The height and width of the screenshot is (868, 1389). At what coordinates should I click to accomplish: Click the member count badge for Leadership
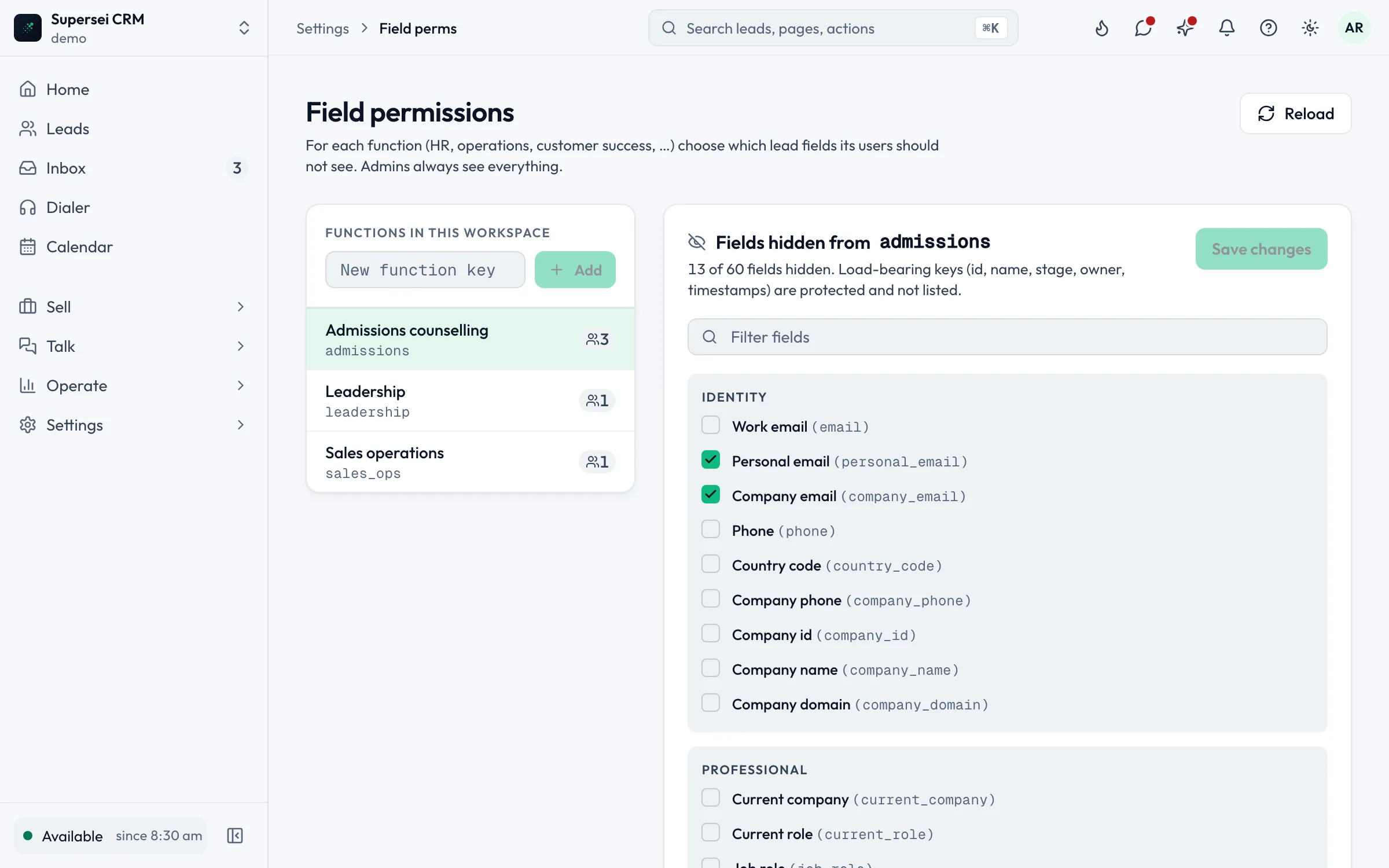597,400
